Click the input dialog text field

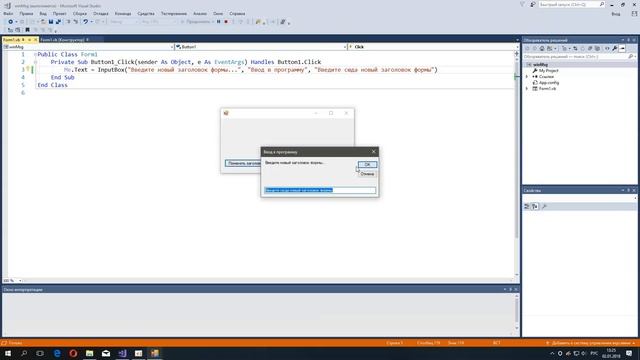point(320,190)
